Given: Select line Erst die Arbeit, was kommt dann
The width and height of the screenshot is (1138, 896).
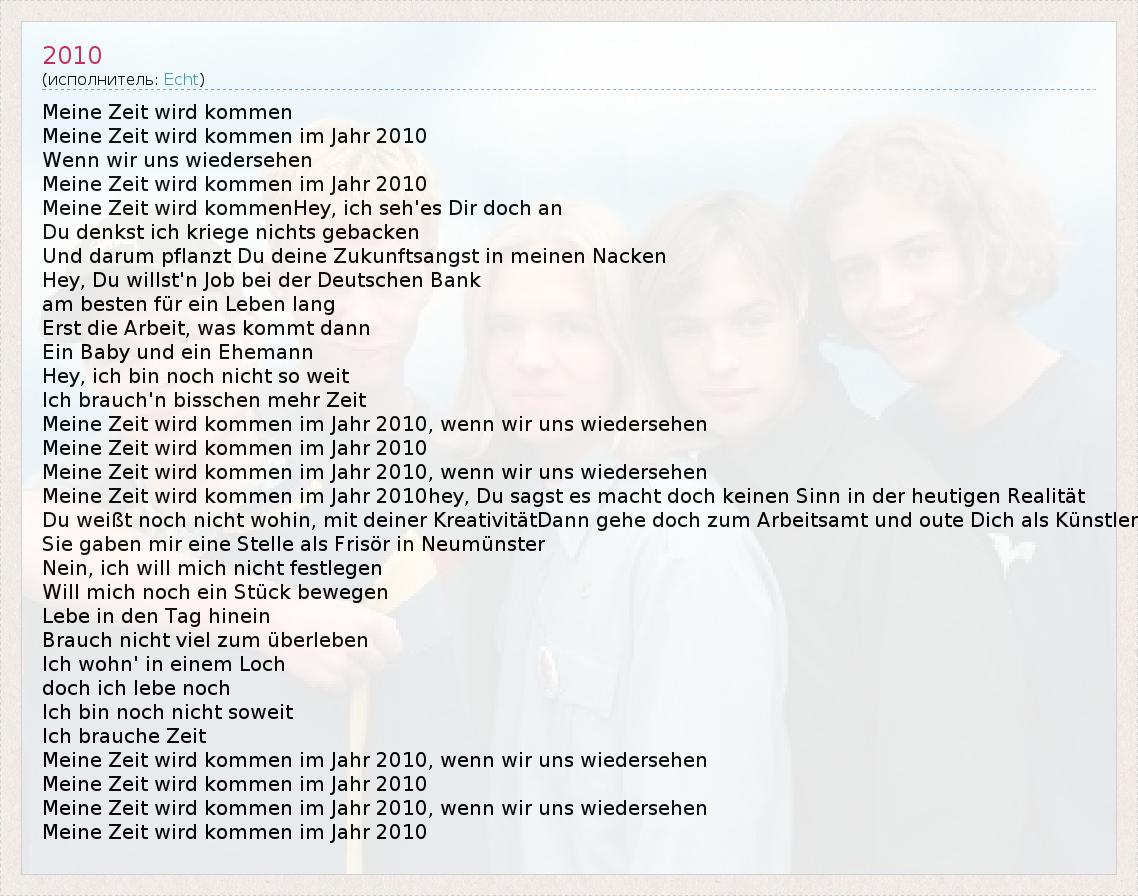Looking at the screenshot, I should [x=206, y=328].
